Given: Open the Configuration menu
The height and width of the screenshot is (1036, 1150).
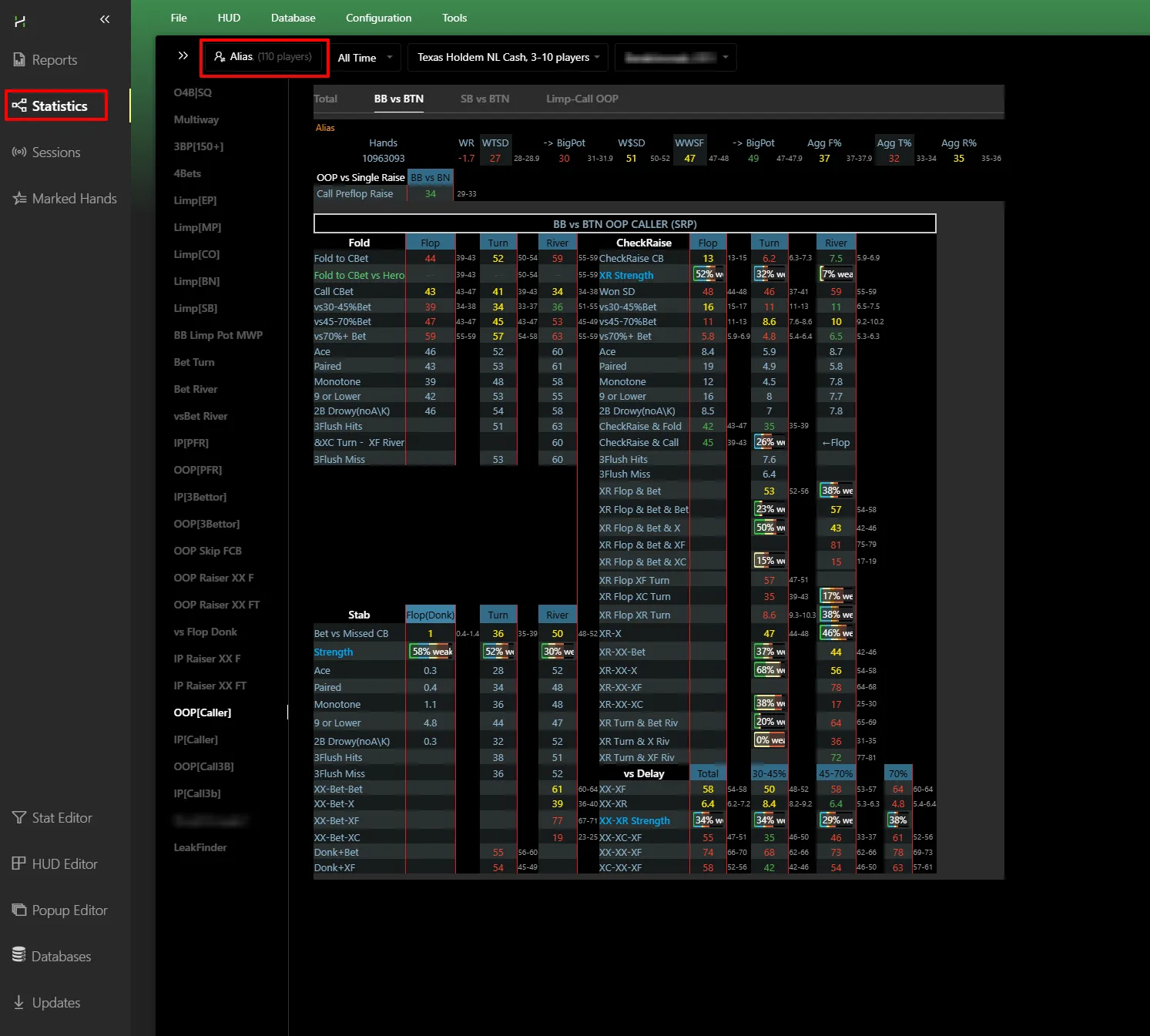Looking at the screenshot, I should [378, 18].
